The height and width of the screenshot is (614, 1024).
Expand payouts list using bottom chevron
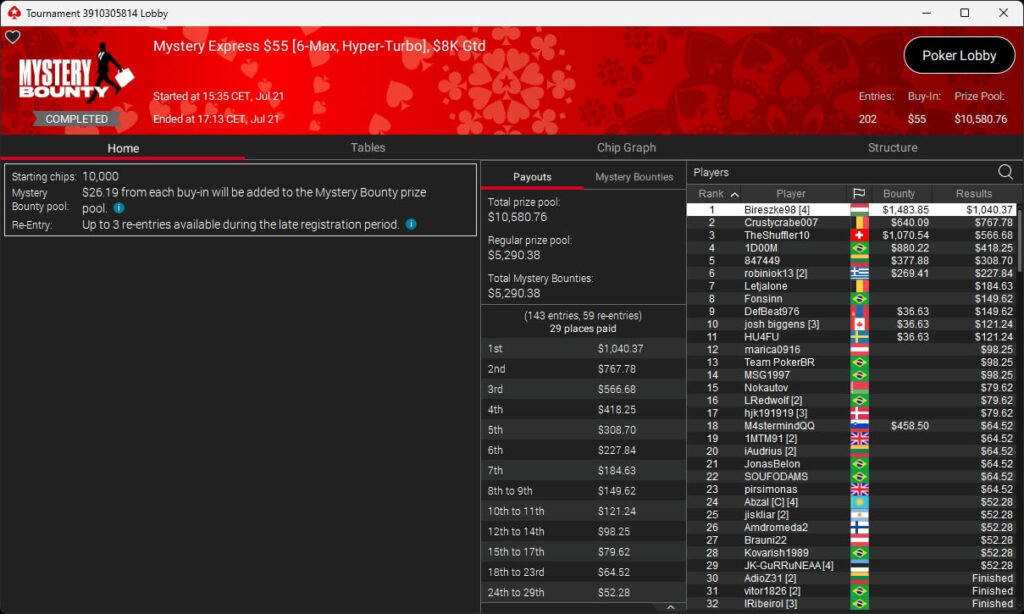pos(670,606)
